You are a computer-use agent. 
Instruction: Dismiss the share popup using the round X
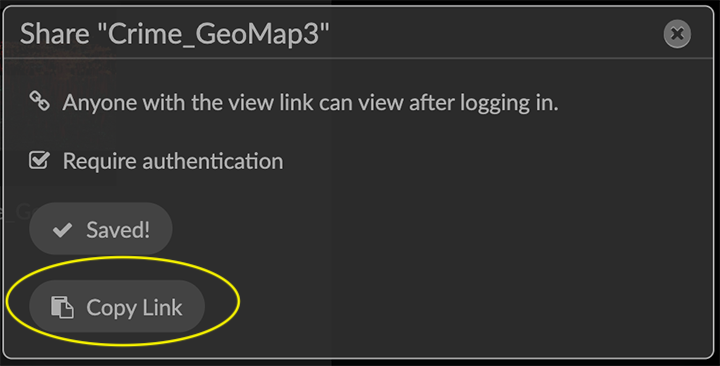tap(677, 34)
